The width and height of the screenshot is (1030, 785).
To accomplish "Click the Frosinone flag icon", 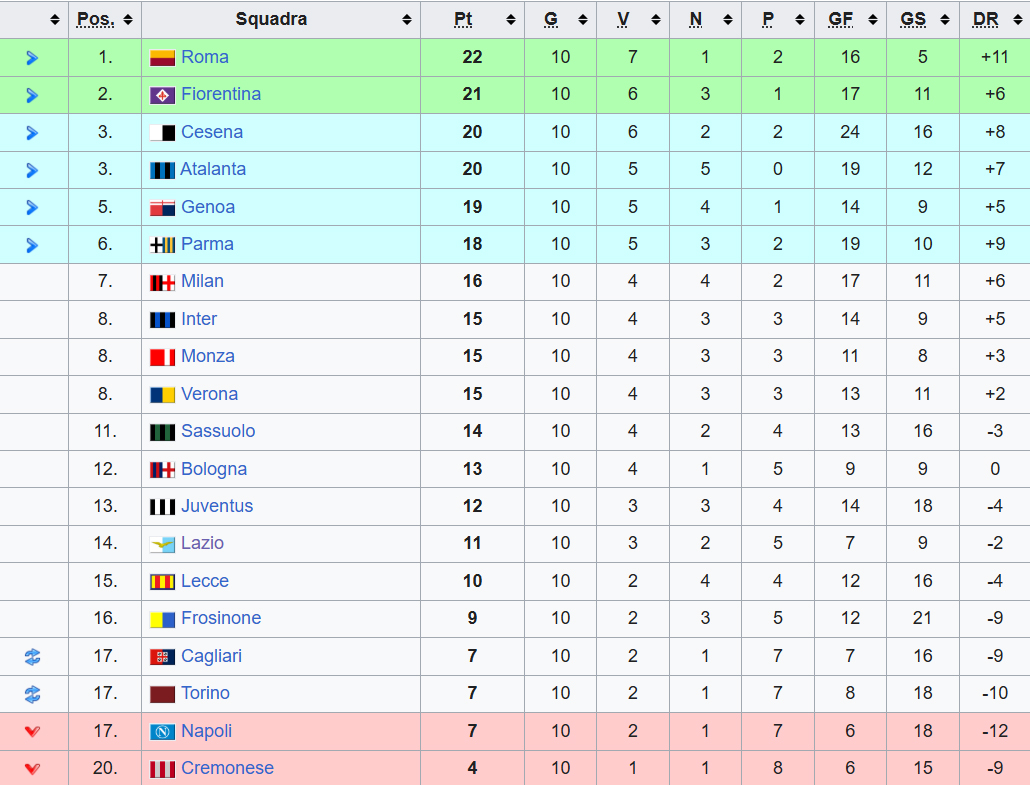I will (x=162, y=619).
